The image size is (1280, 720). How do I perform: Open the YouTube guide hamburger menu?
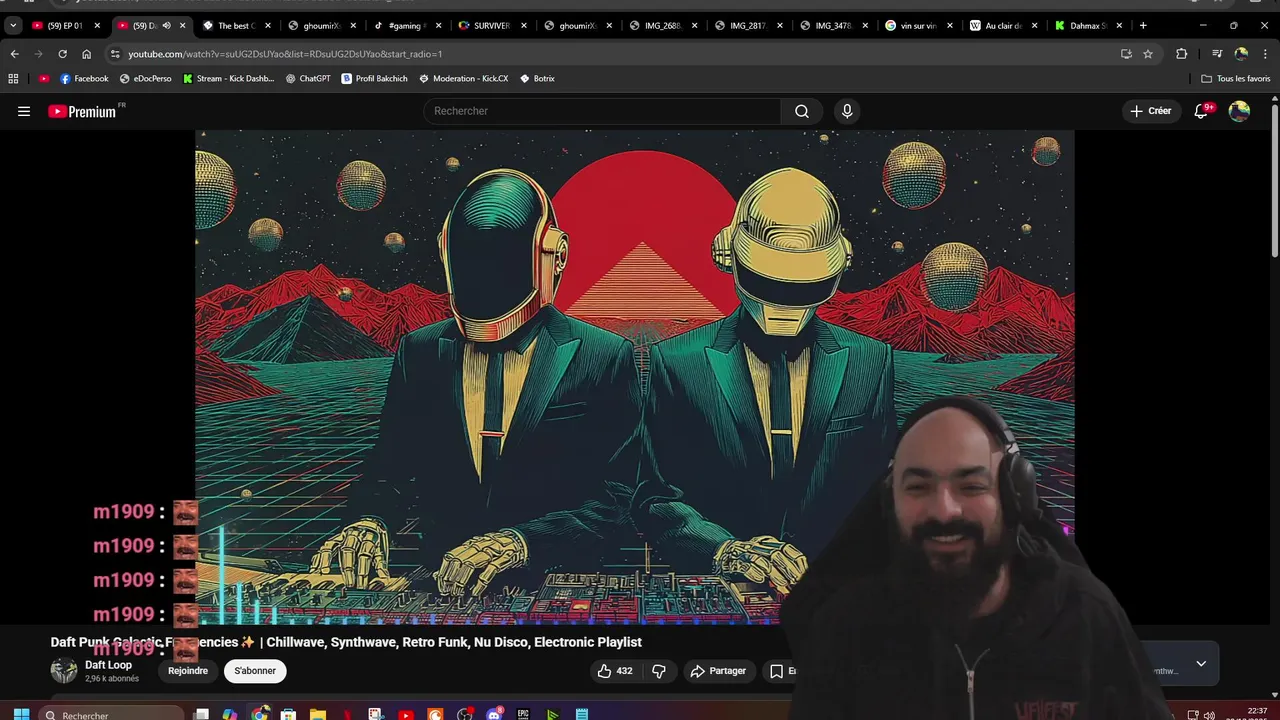pyautogui.click(x=24, y=111)
